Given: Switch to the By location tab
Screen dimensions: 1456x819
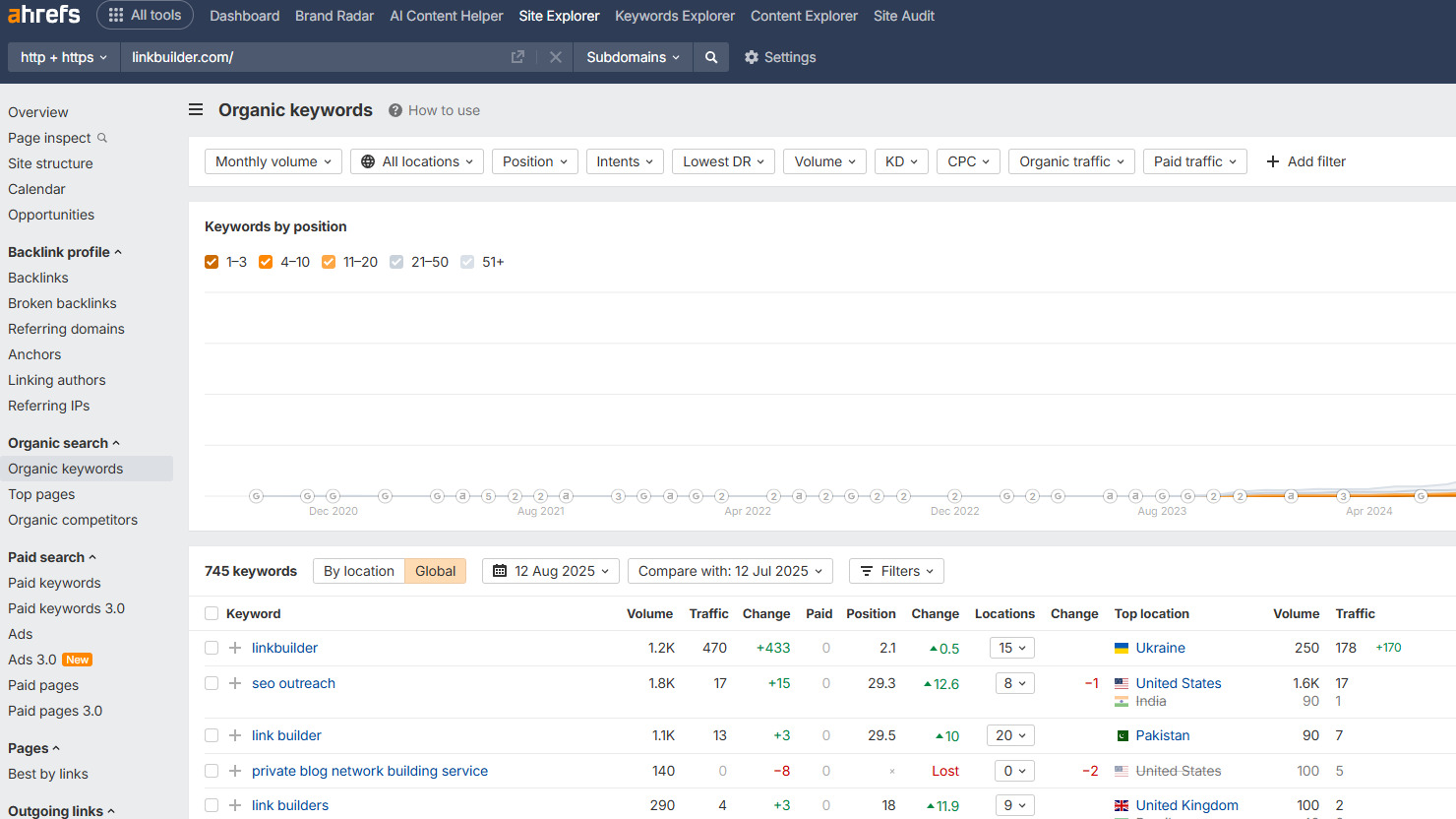Looking at the screenshot, I should coord(359,571).
